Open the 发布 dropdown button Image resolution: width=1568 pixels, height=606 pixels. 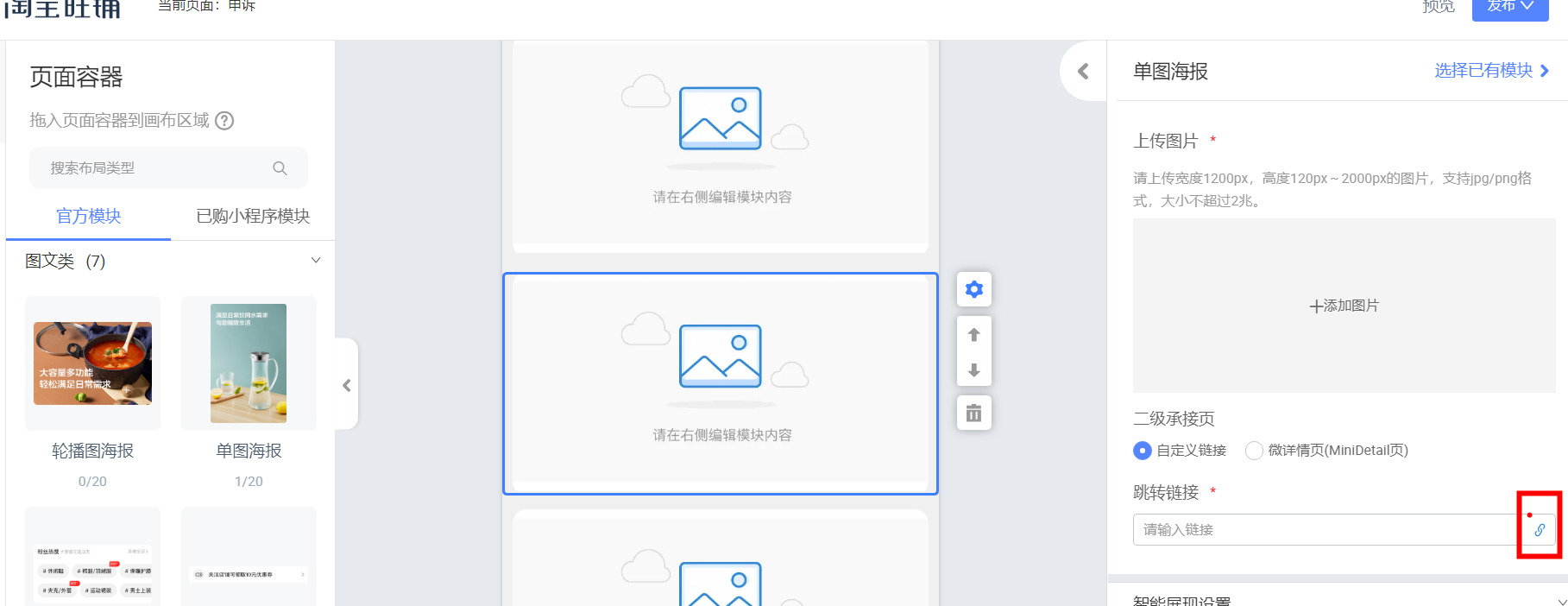[x=1509, y=7]
